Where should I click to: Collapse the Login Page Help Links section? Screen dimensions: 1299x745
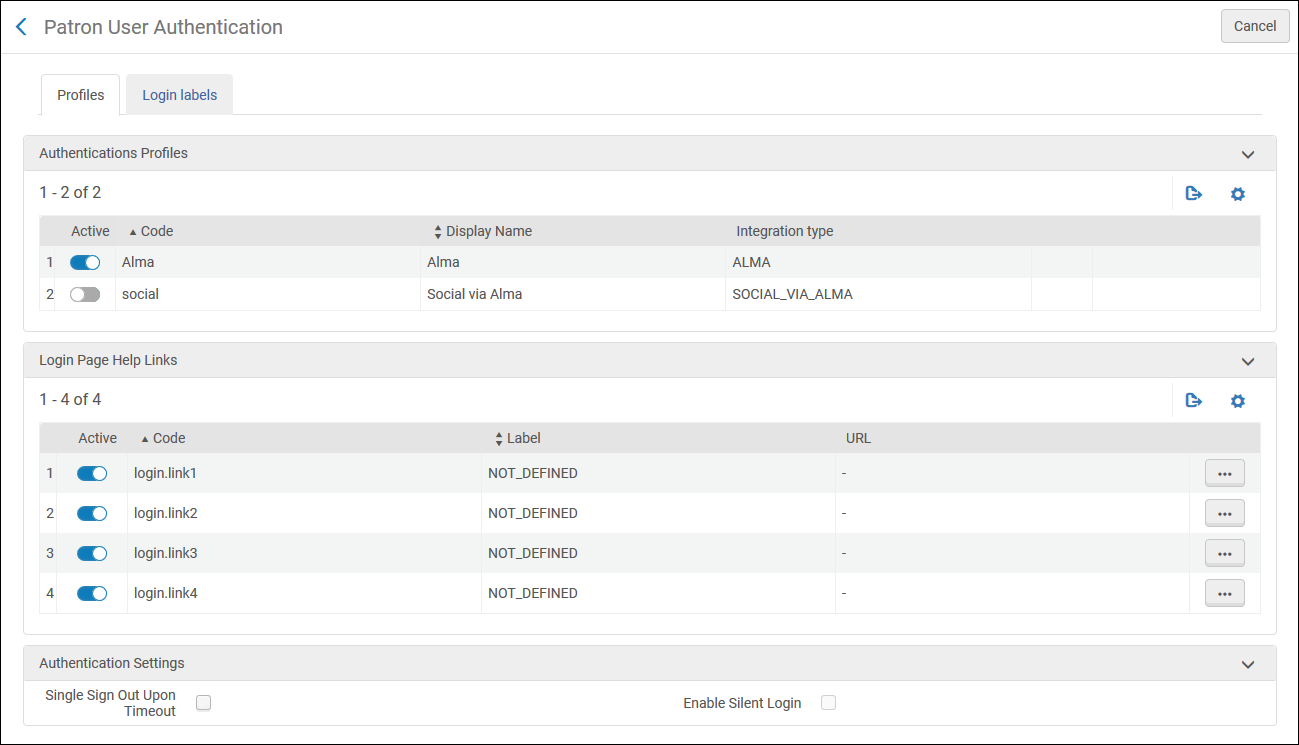(x=1247, y=361)
